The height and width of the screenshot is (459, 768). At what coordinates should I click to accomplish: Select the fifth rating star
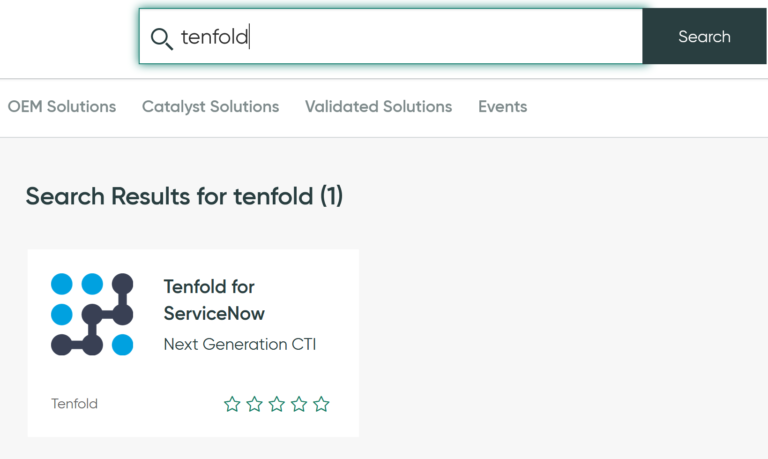[x=321, y=404]
